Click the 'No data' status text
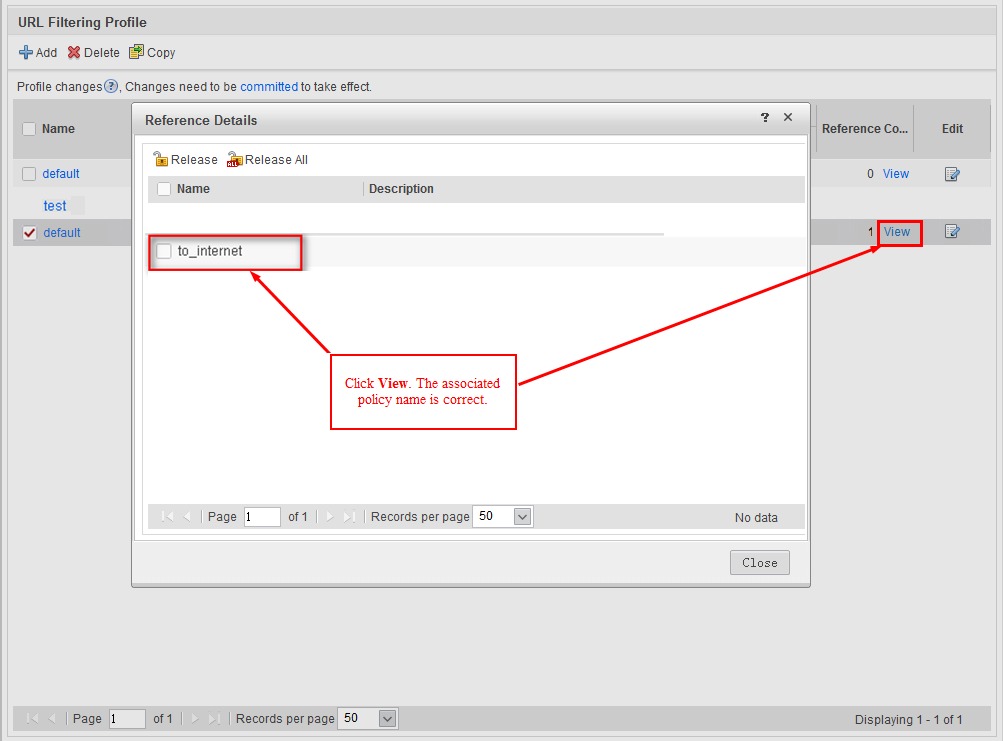1003x741 pixels. point(756,518)
